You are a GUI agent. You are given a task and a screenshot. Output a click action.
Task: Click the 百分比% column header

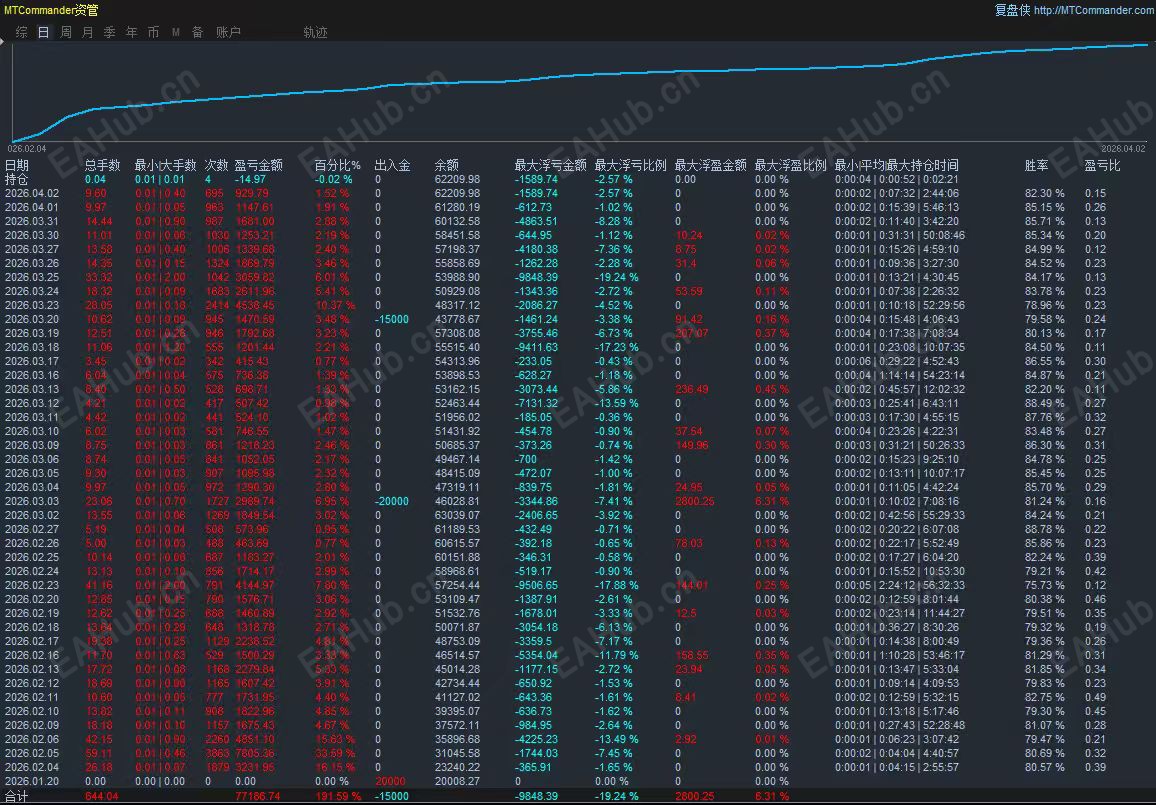tap(338, 165)
